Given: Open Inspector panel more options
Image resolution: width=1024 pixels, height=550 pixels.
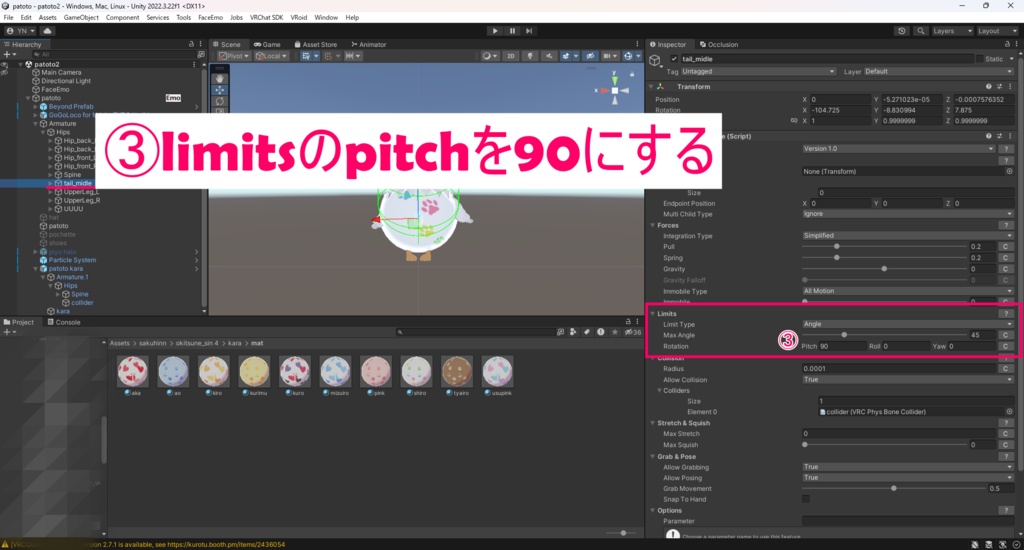Looking at the screenshot, I should click(1016, 44).
